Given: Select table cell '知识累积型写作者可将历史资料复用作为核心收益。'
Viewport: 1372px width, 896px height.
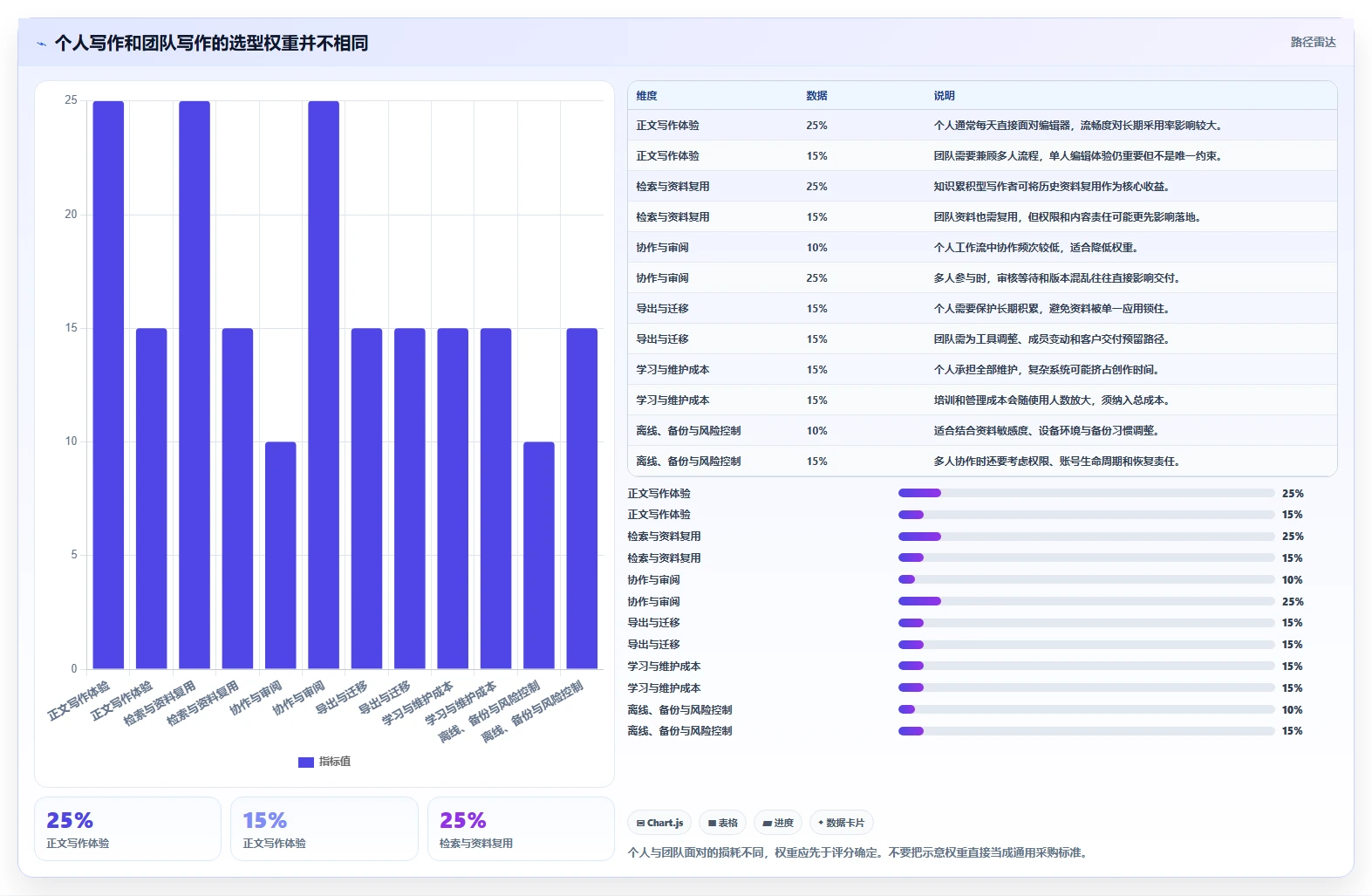Looking at the screenshot, I should (1052, 187).
